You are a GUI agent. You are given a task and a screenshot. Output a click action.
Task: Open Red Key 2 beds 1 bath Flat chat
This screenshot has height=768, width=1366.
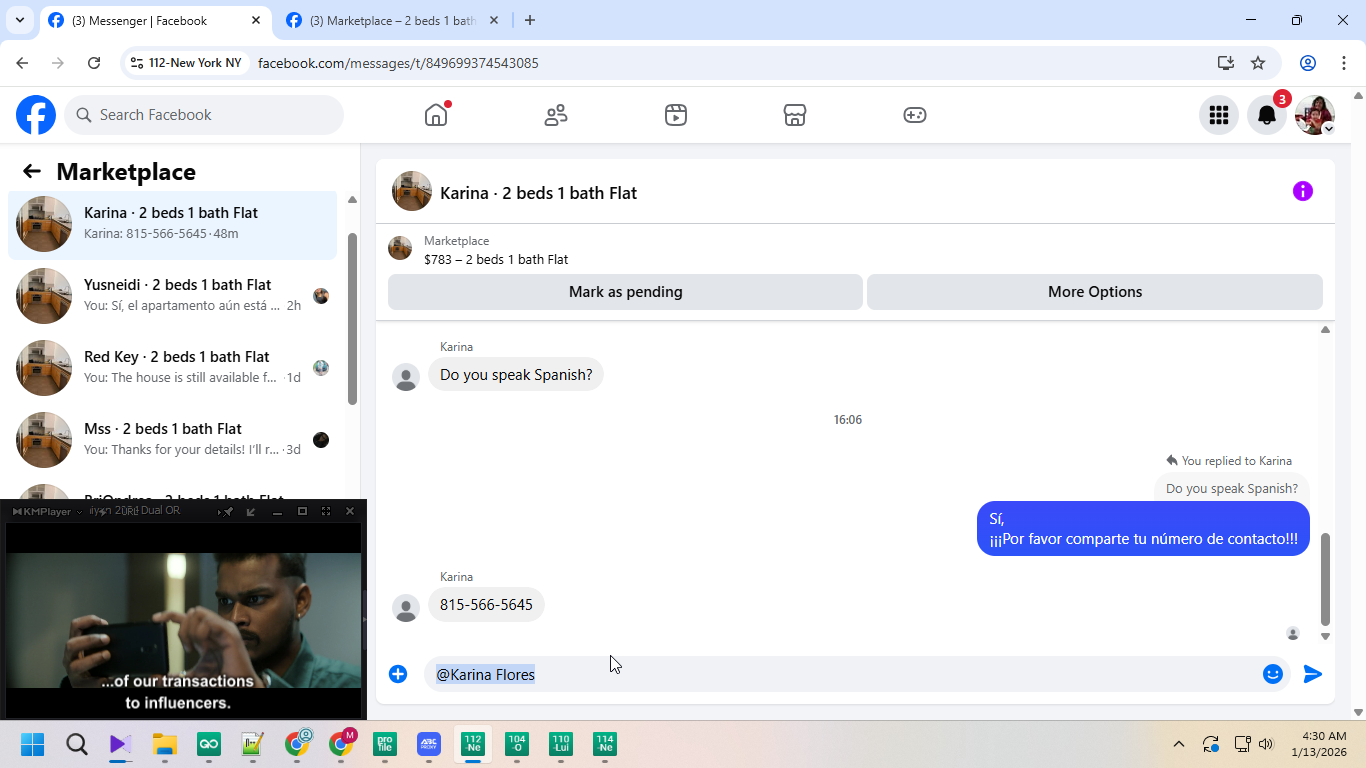pos(173,367)
